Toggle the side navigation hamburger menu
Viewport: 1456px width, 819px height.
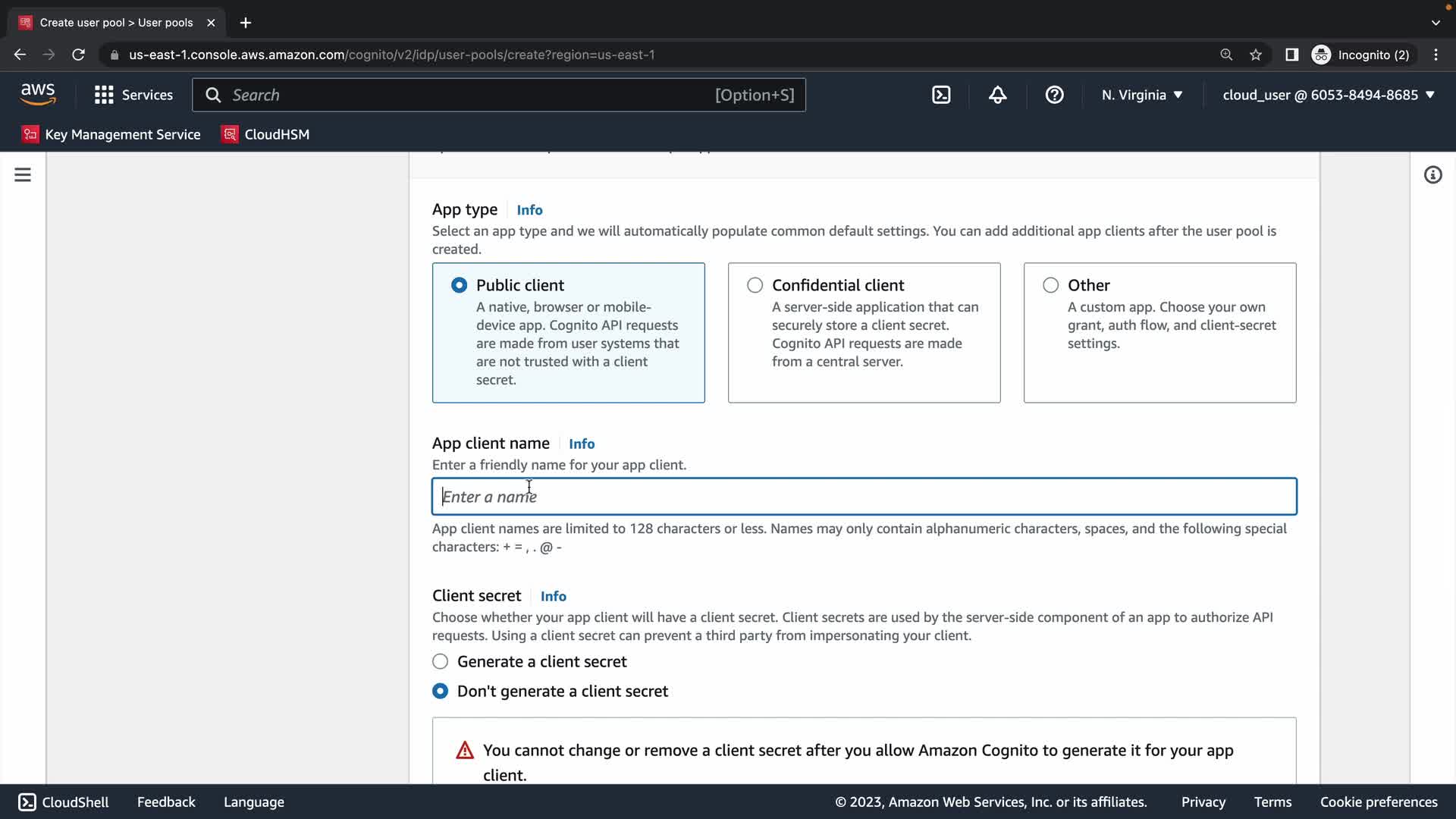23,175
